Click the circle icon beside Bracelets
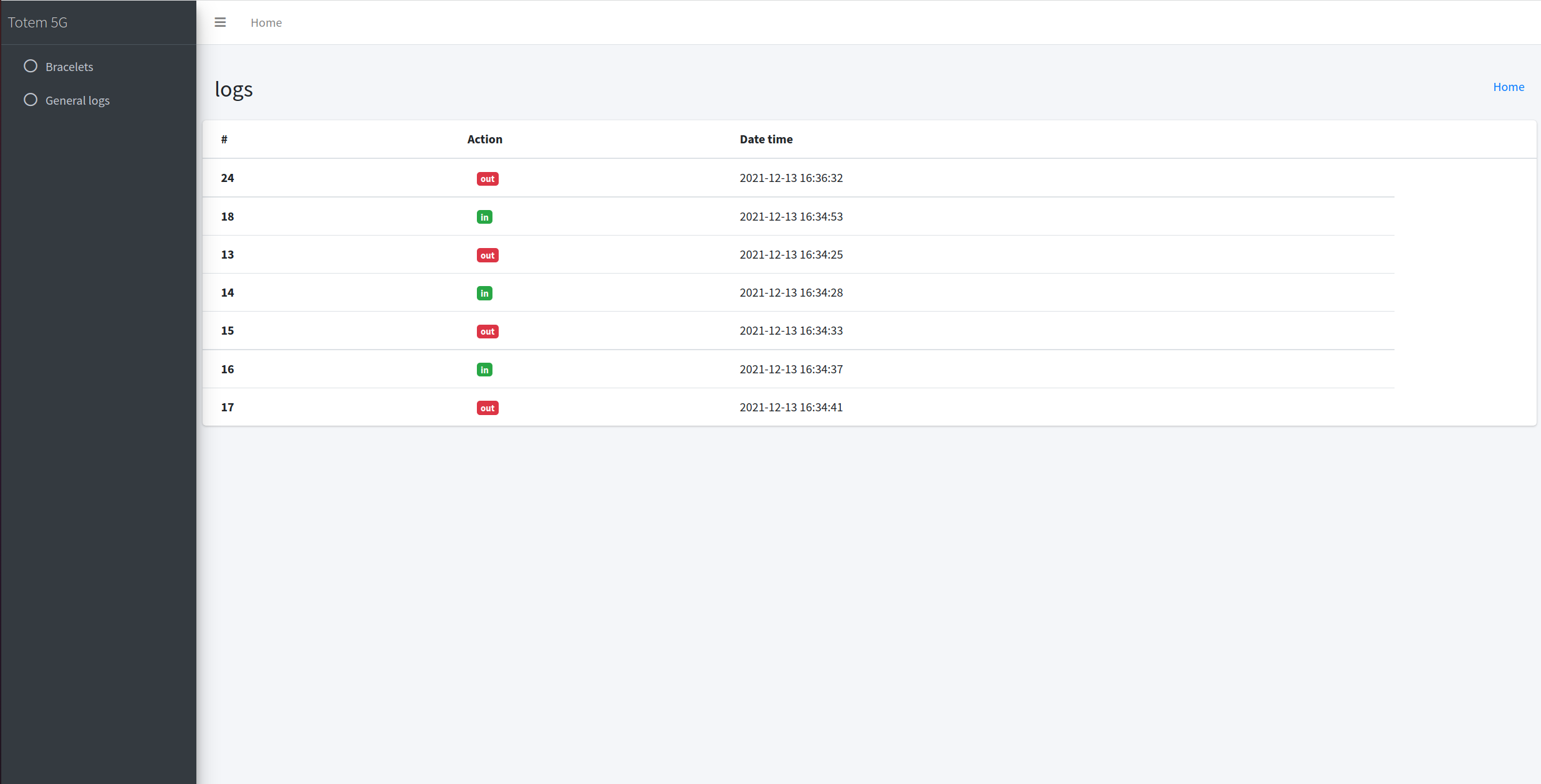 click(31, 66)
